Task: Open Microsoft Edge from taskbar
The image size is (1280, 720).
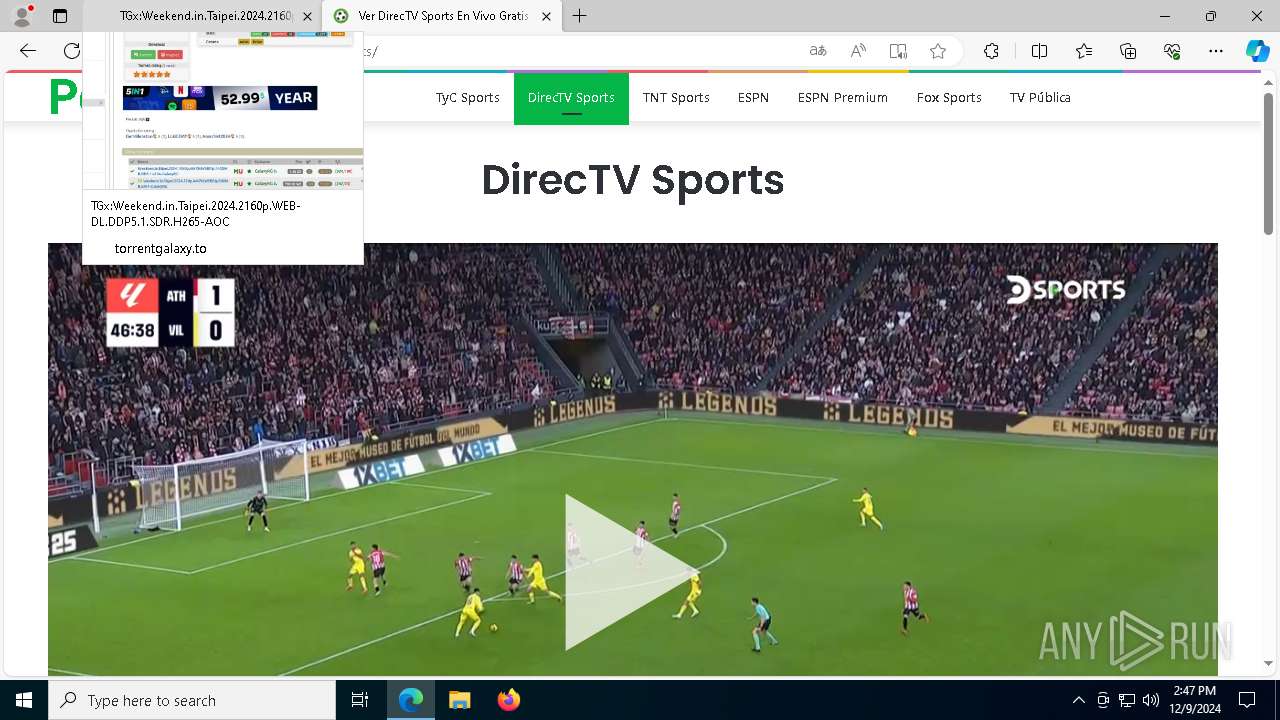Action: coord(411,700)
